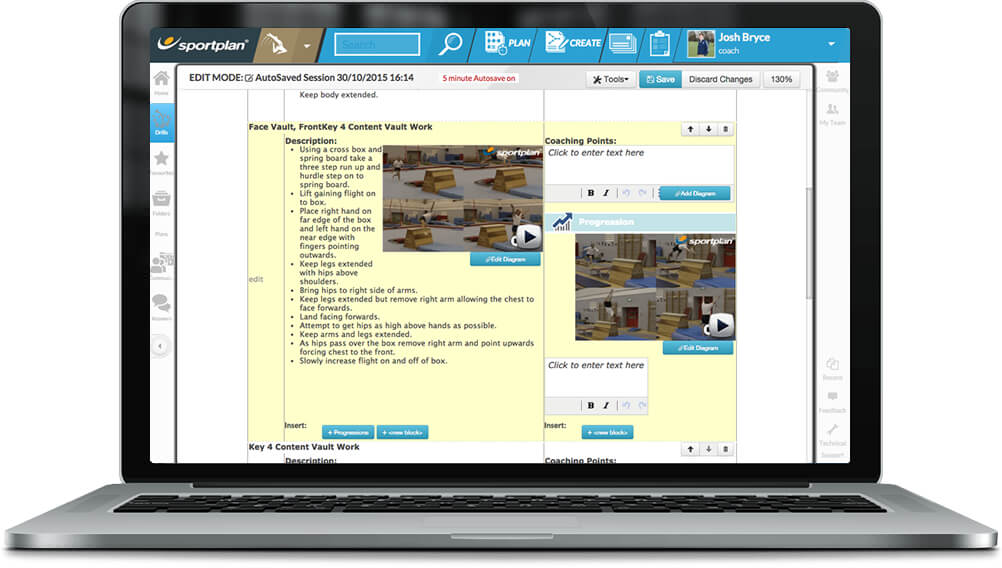The image size is (1002, 568).
Task: Open Favourites star in sidebar
Action: click(161, 161)
